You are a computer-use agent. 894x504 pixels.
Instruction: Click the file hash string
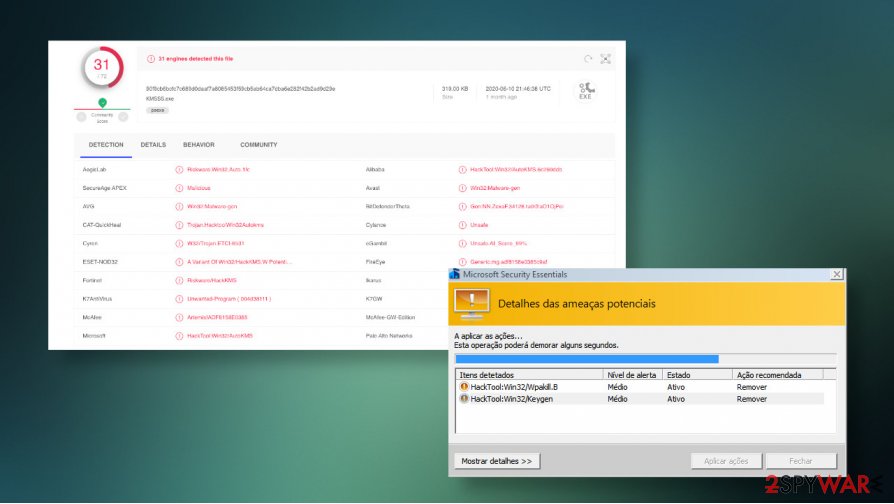pyautogui.click(x=240, y=89)
